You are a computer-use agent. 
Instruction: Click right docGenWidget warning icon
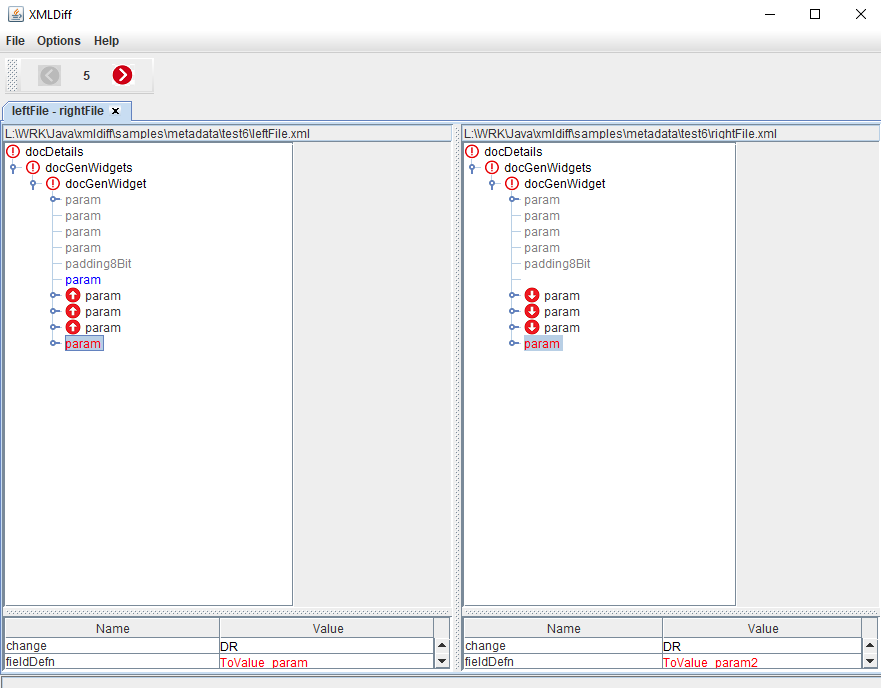[512, 183]
